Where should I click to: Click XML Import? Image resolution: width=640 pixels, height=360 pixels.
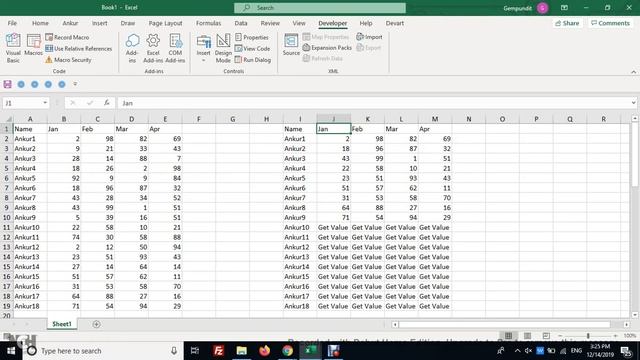(369, 37)
